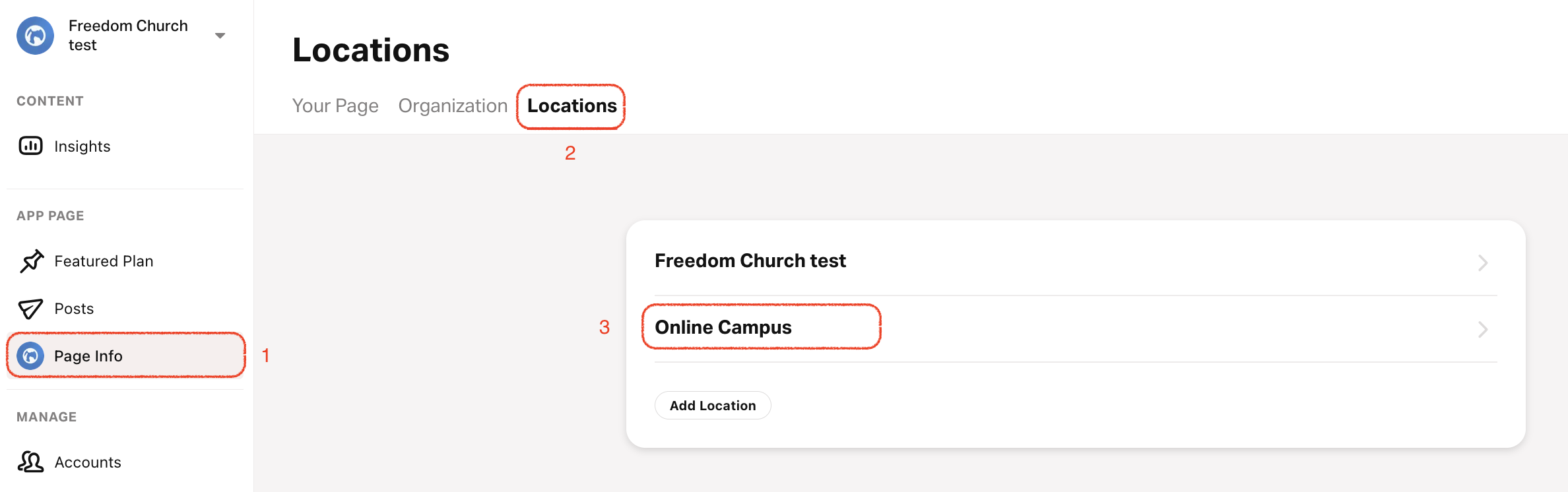The image size is (1568, 492).
Task: Open the Insights chart icon
Action: [x=30, y=146]
